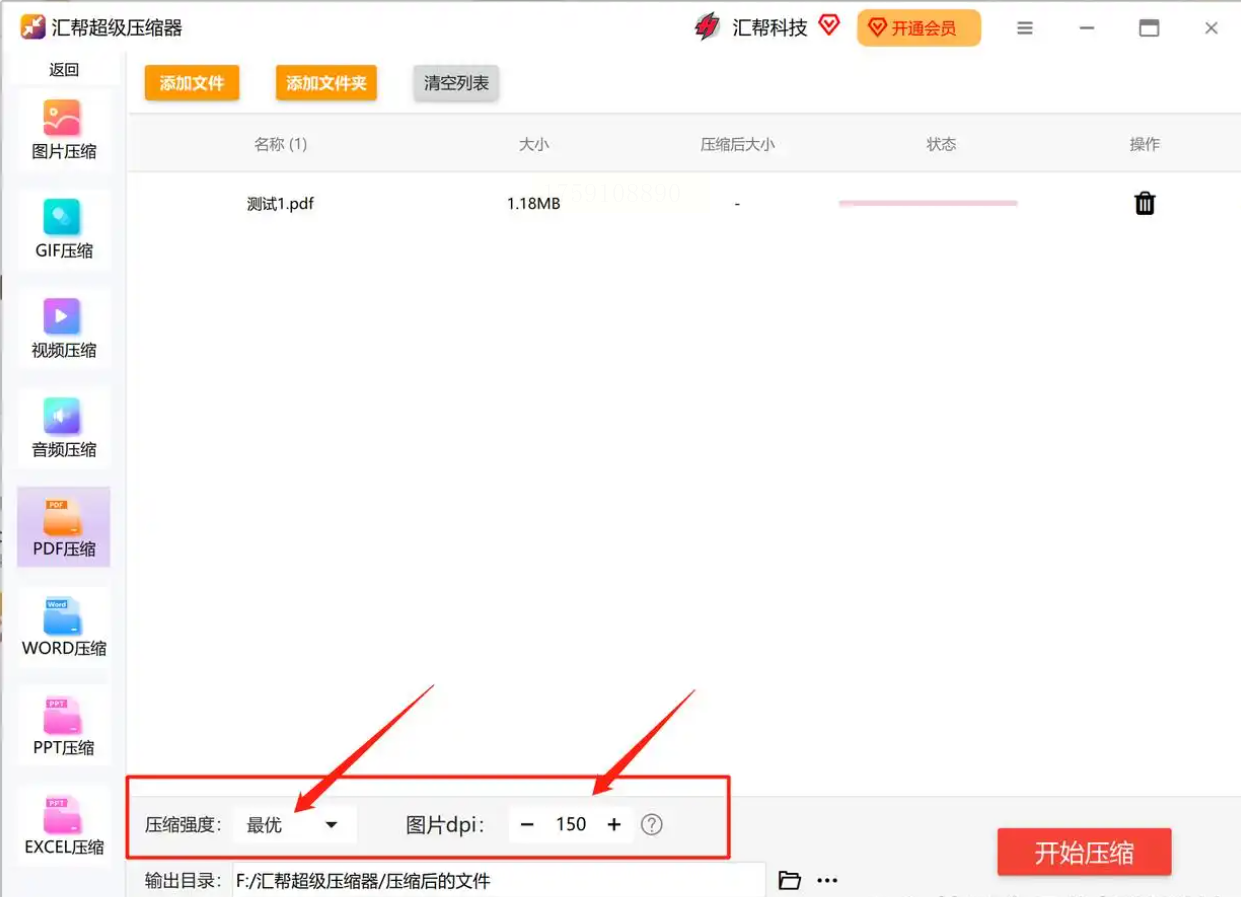Minimize the compressor window

(x=1087, y=28)
